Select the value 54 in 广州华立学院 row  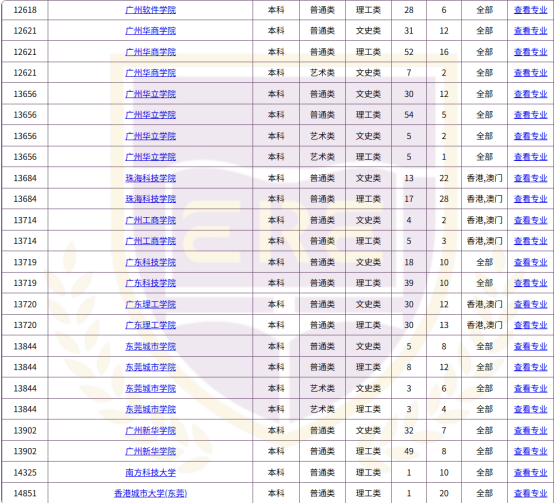point(409,115)
